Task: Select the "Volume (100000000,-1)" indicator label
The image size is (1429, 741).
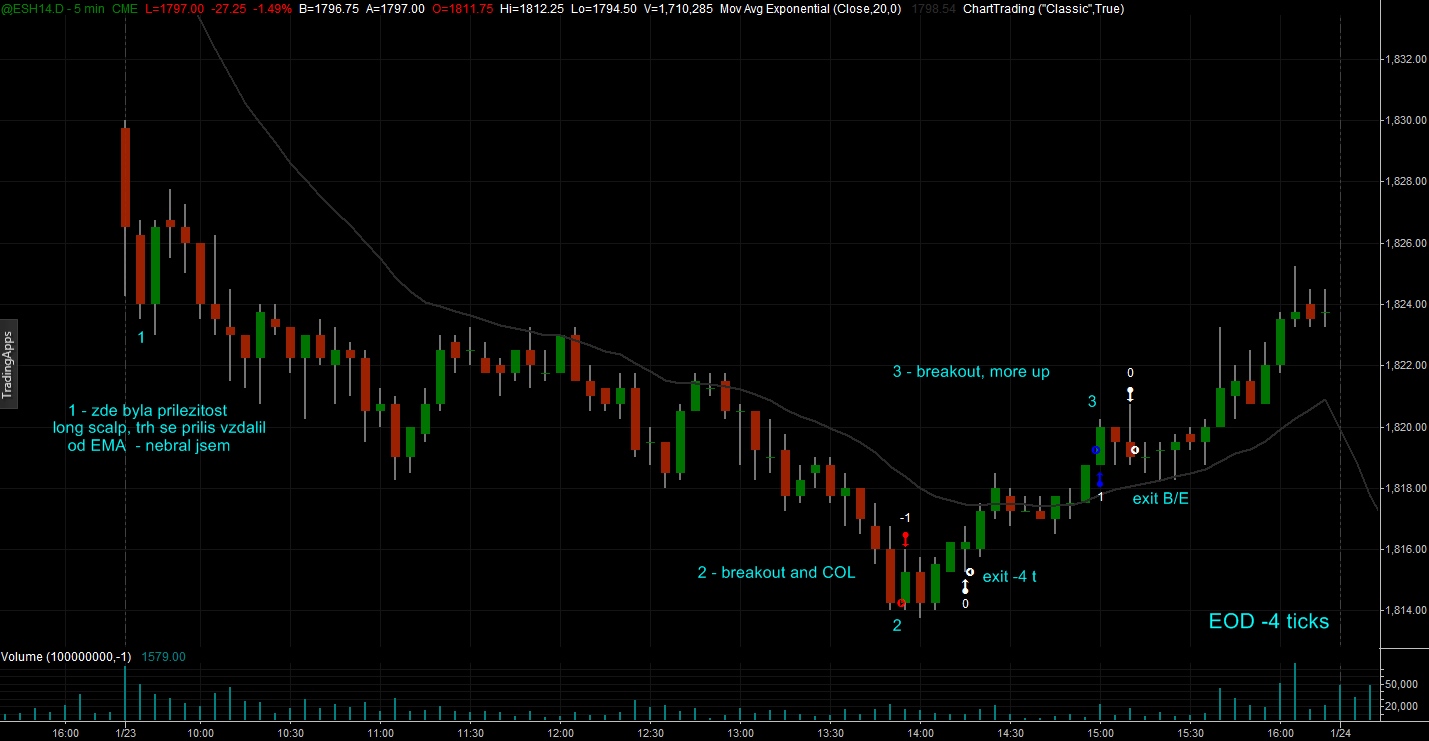Action: point(64,657)
